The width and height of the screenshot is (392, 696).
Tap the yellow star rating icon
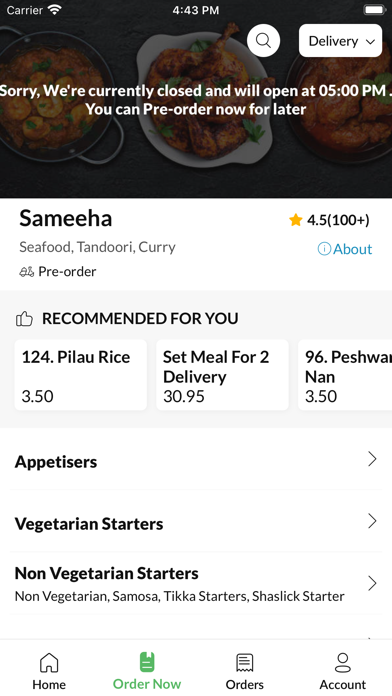click(x=296, y=220)
